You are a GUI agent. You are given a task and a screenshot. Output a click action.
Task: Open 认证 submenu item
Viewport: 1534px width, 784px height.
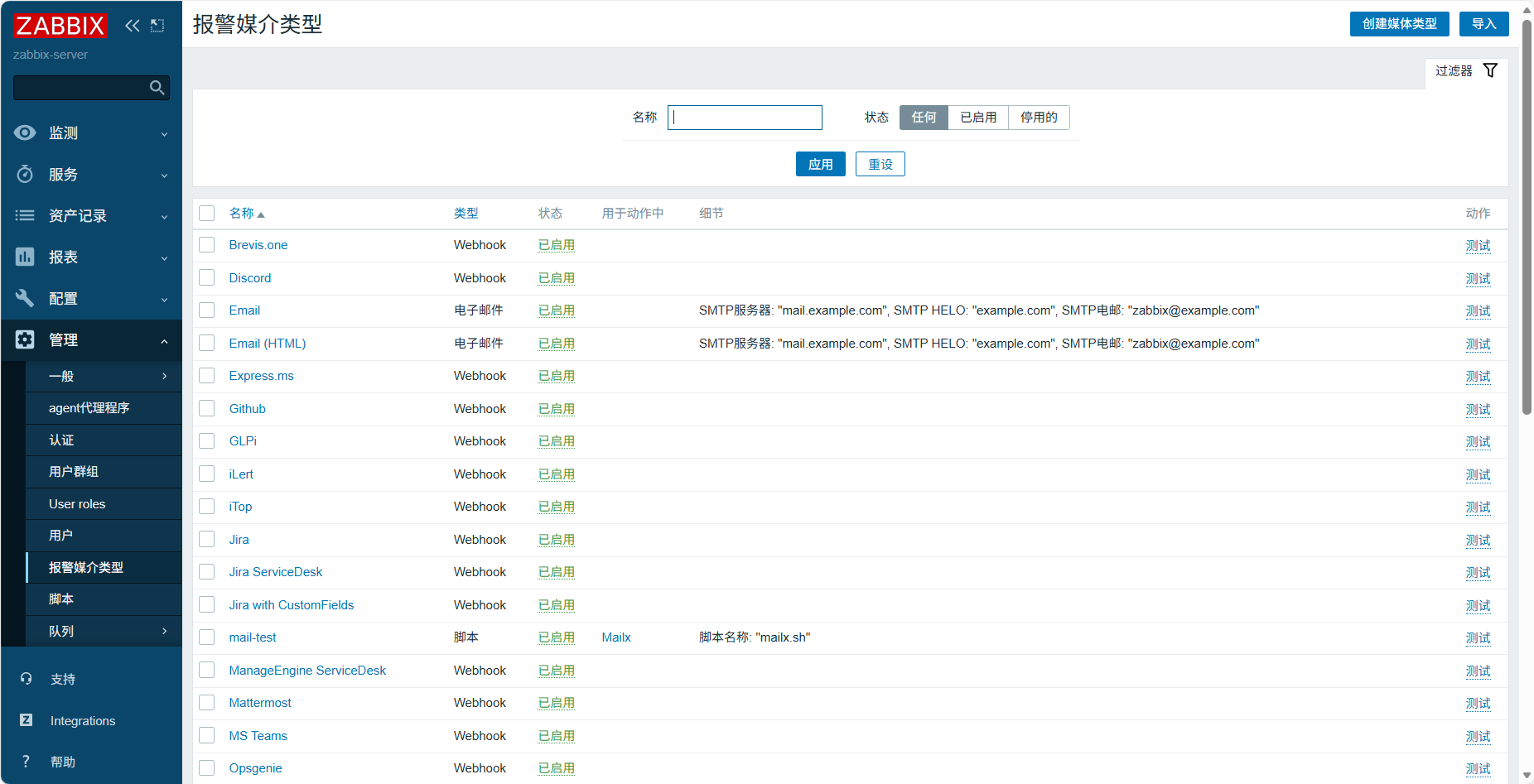pyautogui.click(x=104, y=440)
